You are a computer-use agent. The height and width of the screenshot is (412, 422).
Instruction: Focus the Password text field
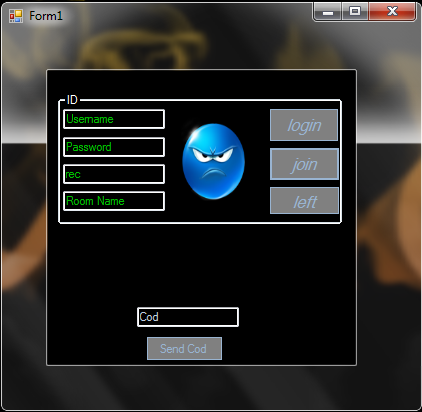(114, 147)
